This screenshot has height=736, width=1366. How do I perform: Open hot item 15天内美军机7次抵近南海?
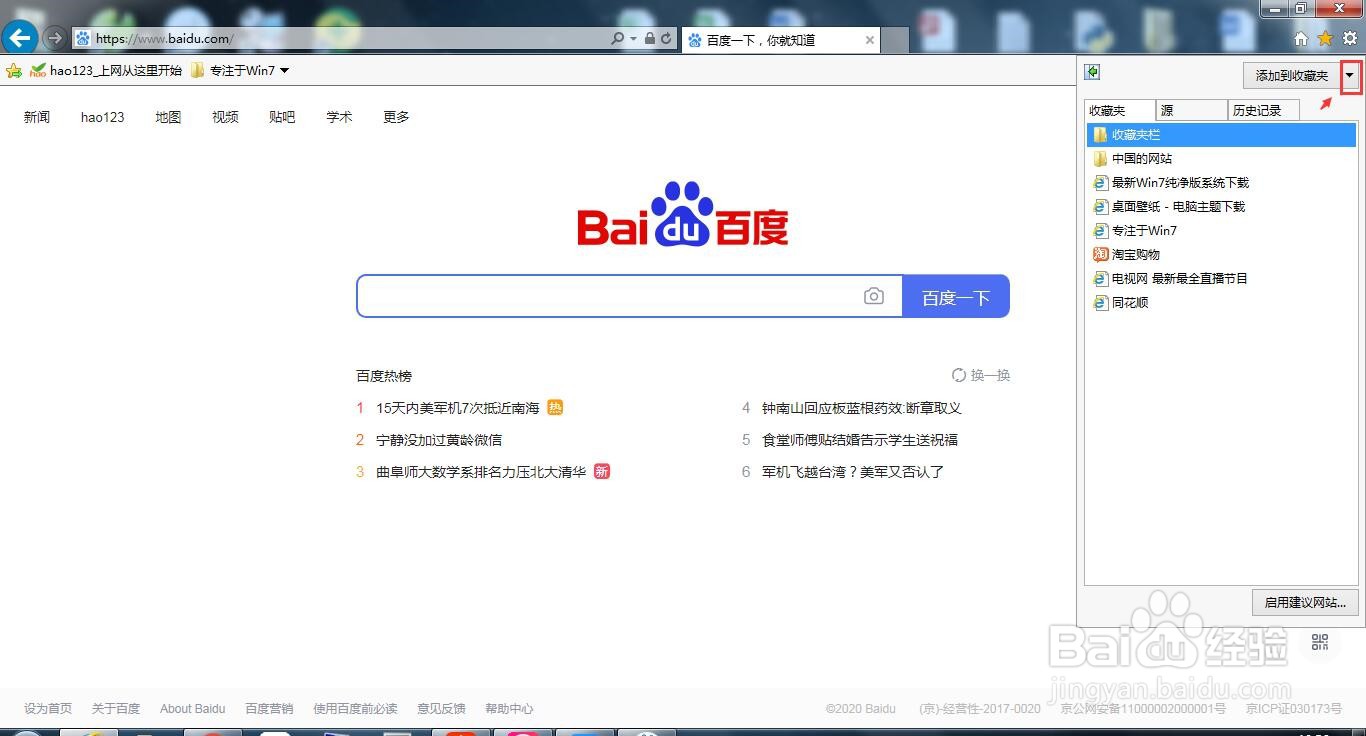458,408
